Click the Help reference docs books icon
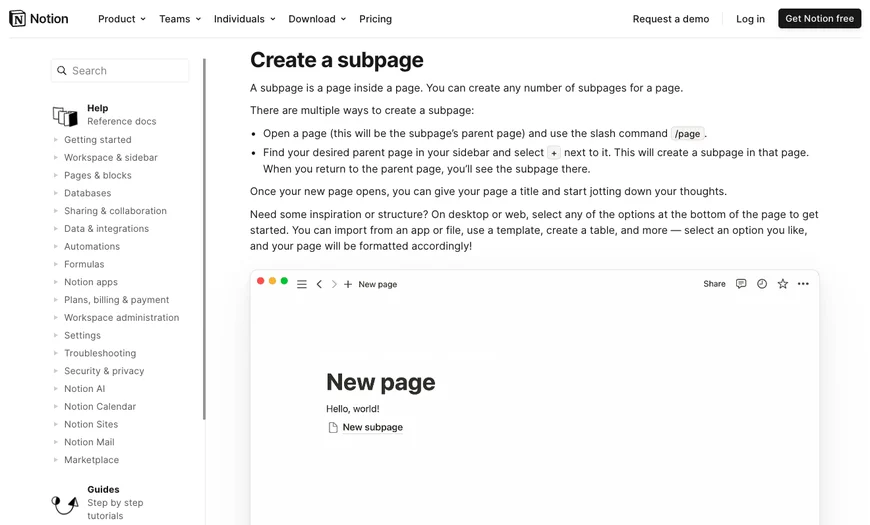This screenshot has height=525, width=870. pos(65,116)
